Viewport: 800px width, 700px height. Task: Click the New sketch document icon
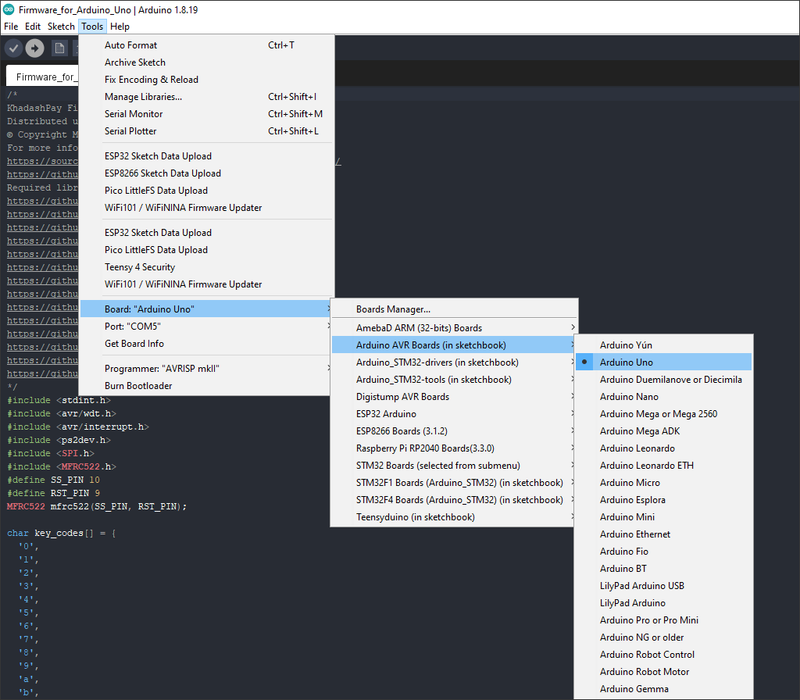click(x=60, y=48)
